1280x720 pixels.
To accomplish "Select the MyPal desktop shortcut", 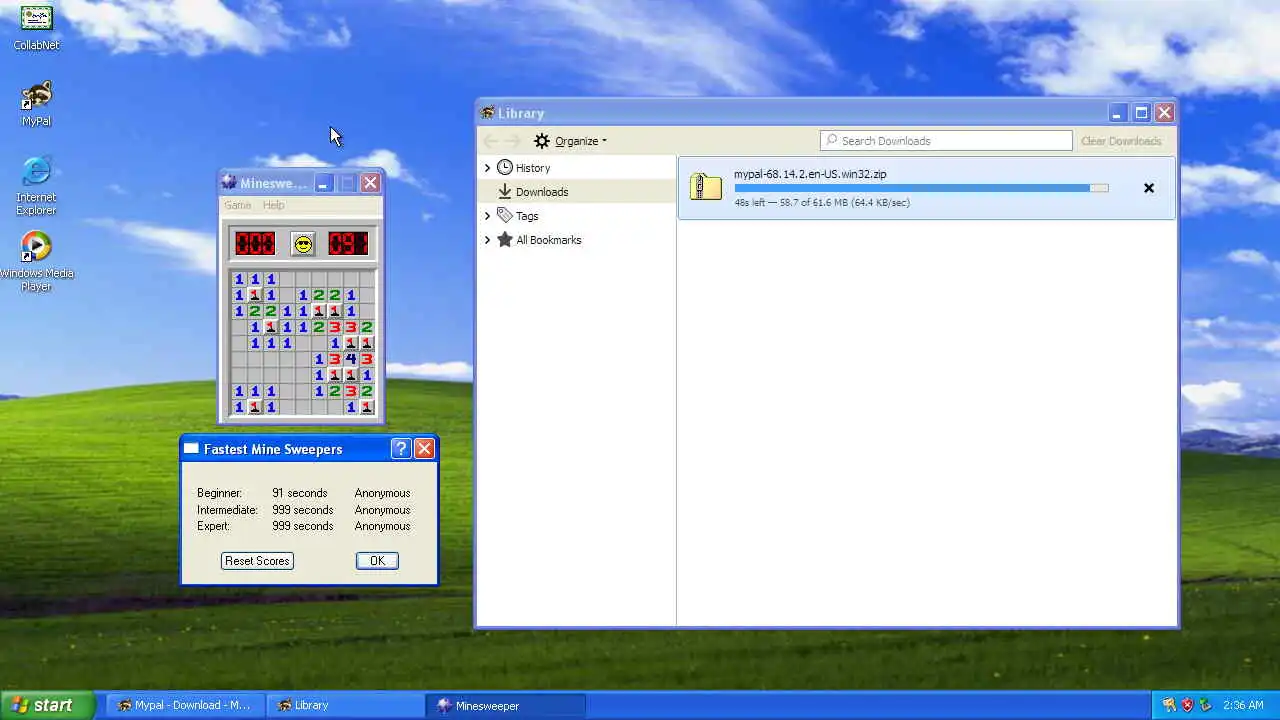I will [36, 104].
